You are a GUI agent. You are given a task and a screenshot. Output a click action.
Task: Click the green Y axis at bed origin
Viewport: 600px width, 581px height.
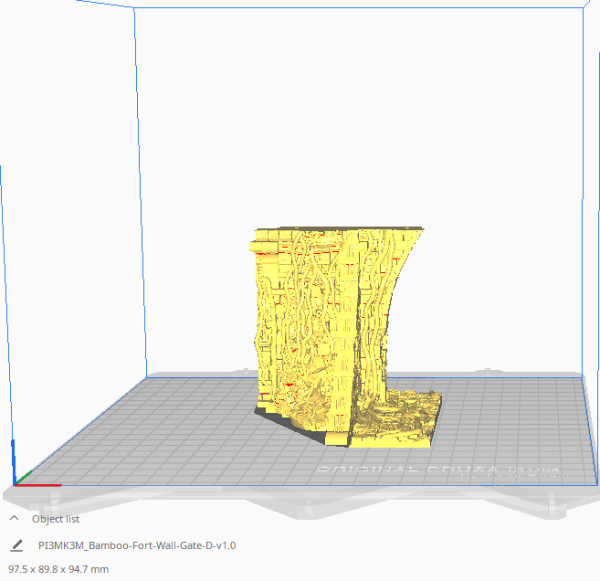24,476
